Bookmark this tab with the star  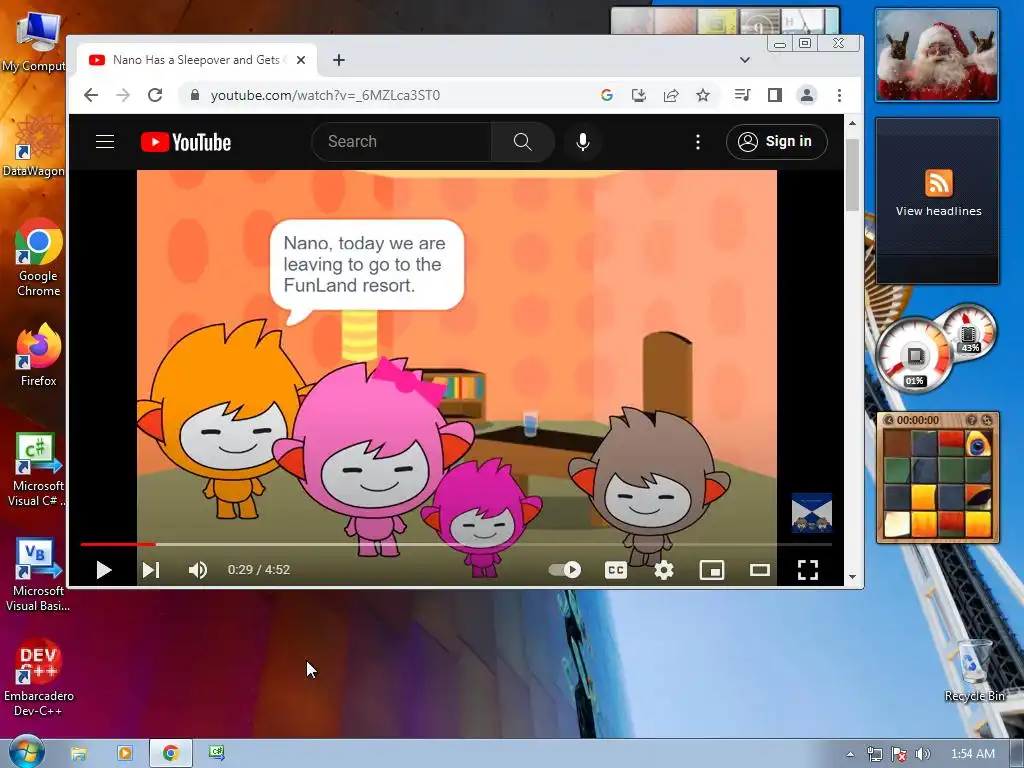[703, 95]
